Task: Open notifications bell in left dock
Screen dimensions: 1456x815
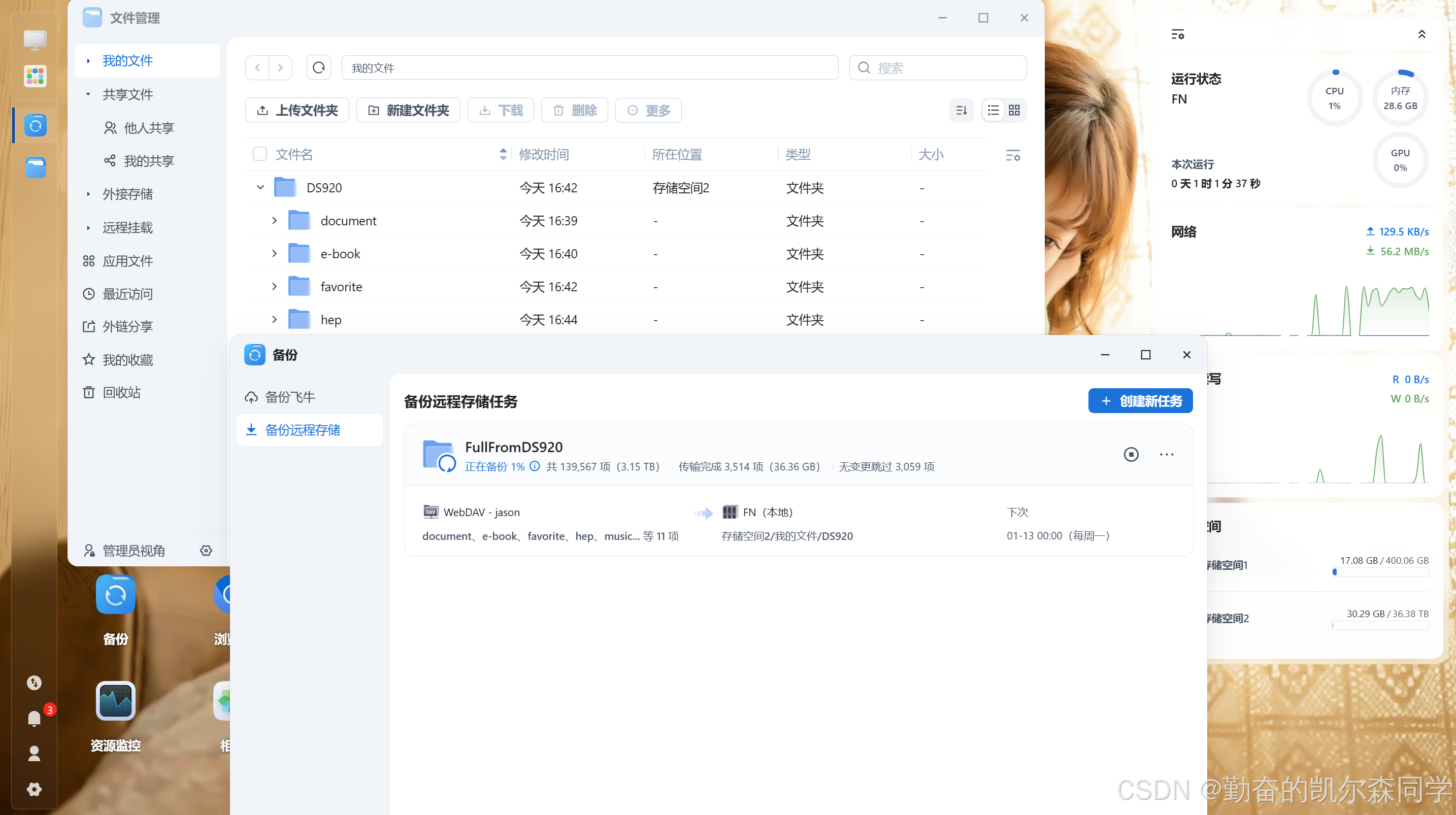Action: tap(34, 718)
